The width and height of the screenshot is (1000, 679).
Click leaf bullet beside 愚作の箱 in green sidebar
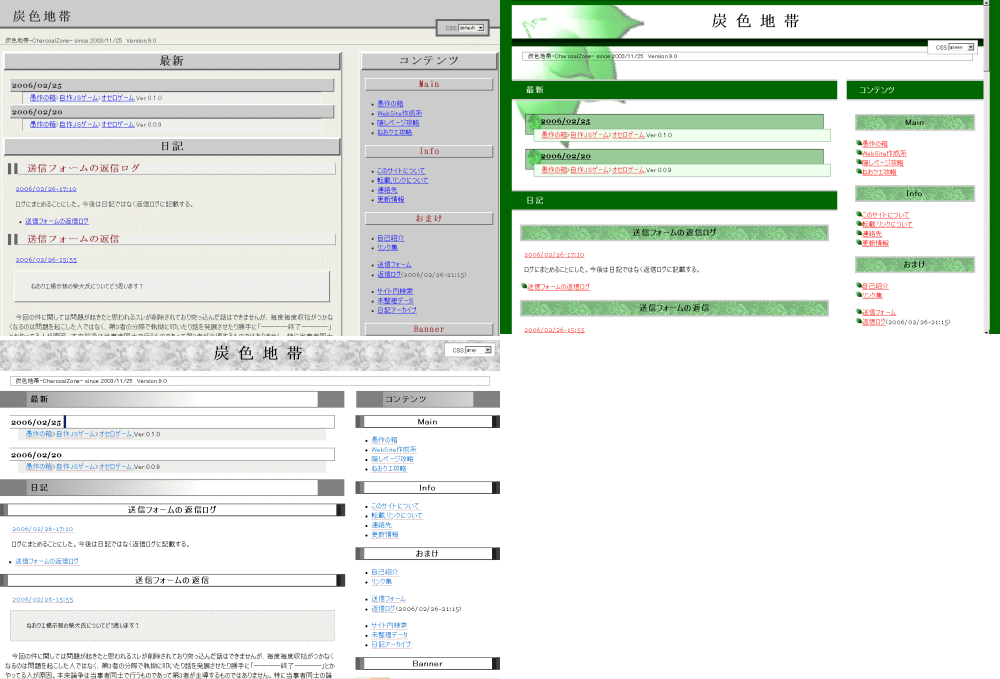[x=859, y=144]
